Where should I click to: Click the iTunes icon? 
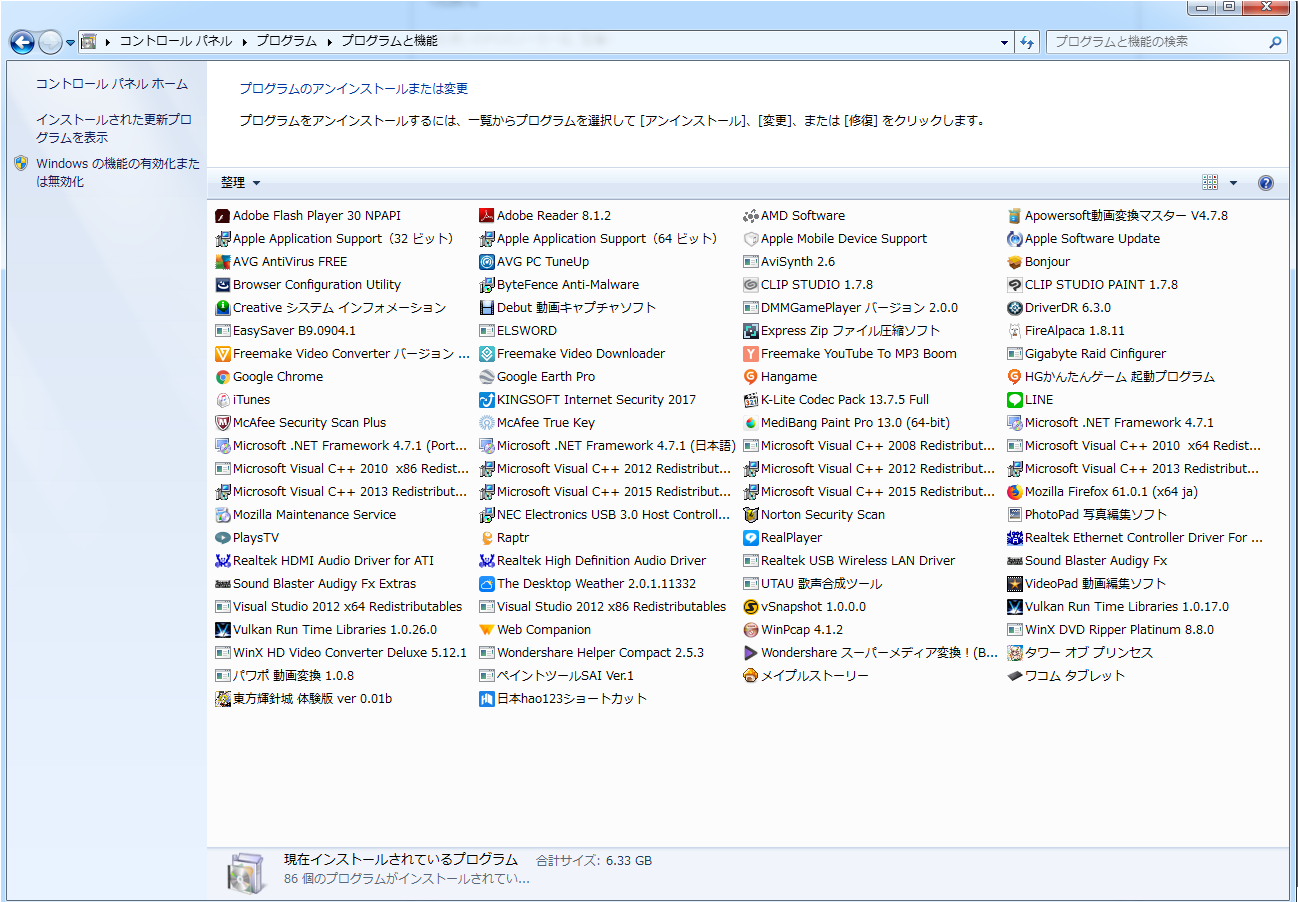224,400
